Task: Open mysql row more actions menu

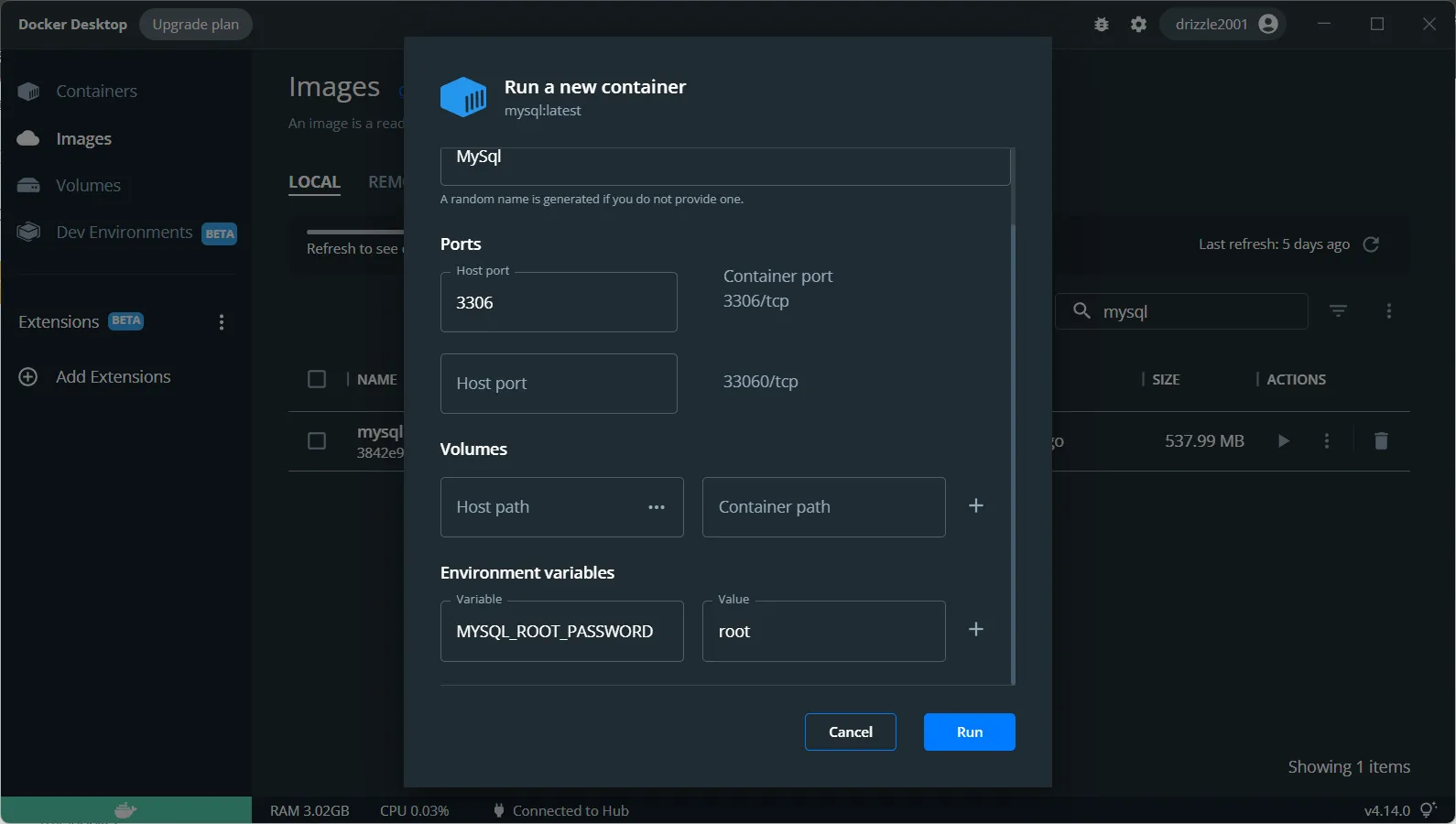Action: click(1327, 441)
